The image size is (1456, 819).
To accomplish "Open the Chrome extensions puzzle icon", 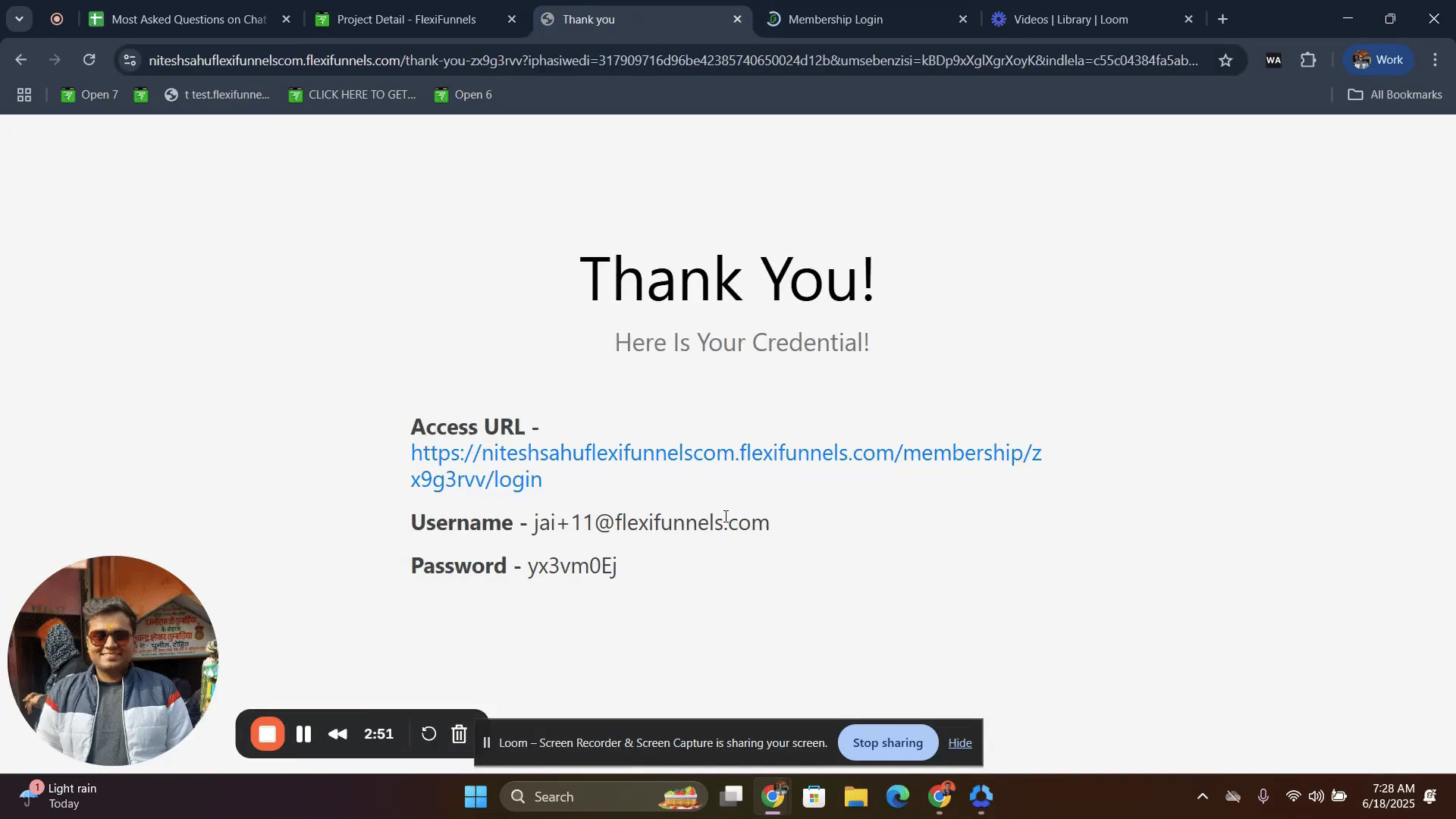I will pyautogui.click(x=1308, y=60).
